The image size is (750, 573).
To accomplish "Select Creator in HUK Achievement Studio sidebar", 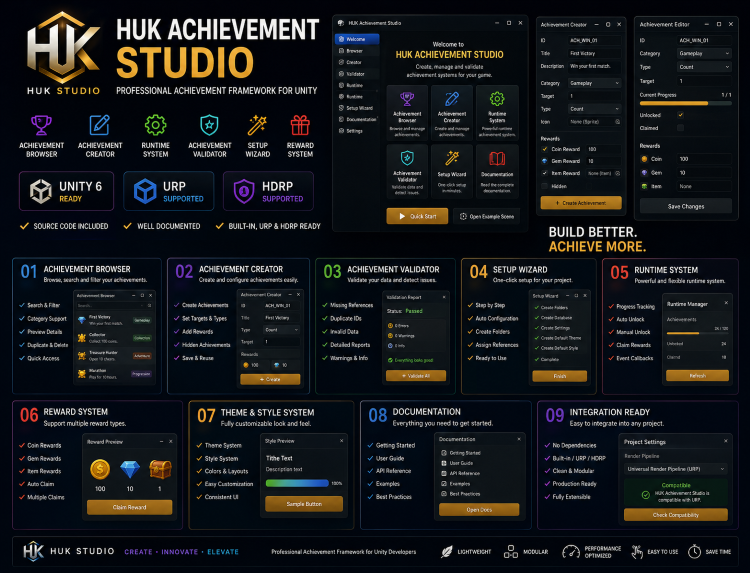I will pyautogui.click(x=357, y=62).
